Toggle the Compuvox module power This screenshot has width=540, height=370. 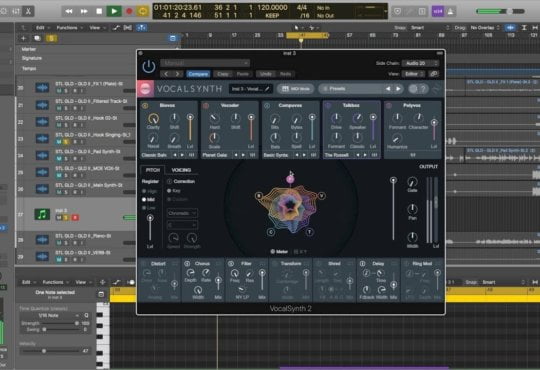(267, 105)
